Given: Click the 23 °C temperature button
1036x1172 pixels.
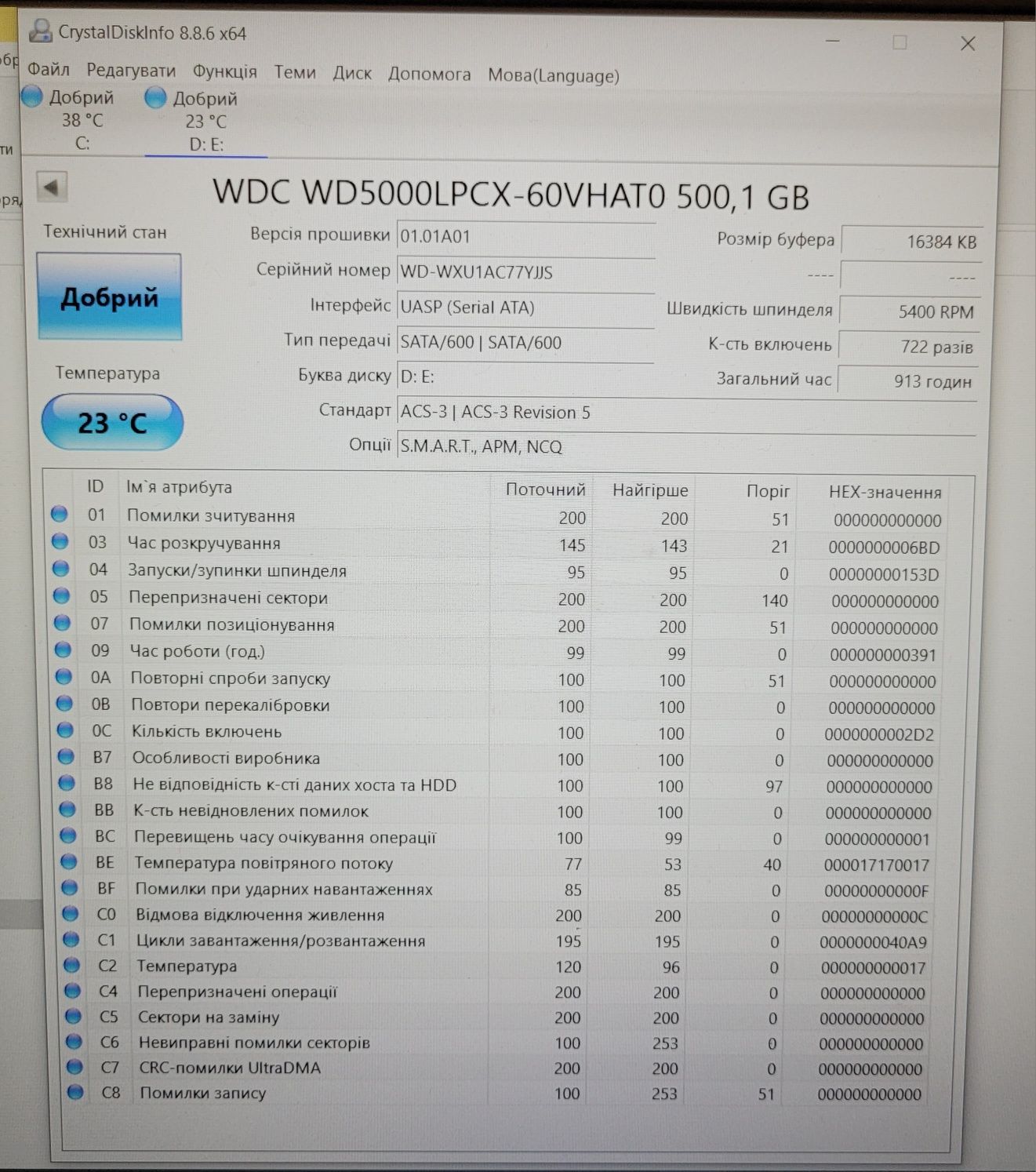Looking at the screenshot, I should [x=112, y=423].
